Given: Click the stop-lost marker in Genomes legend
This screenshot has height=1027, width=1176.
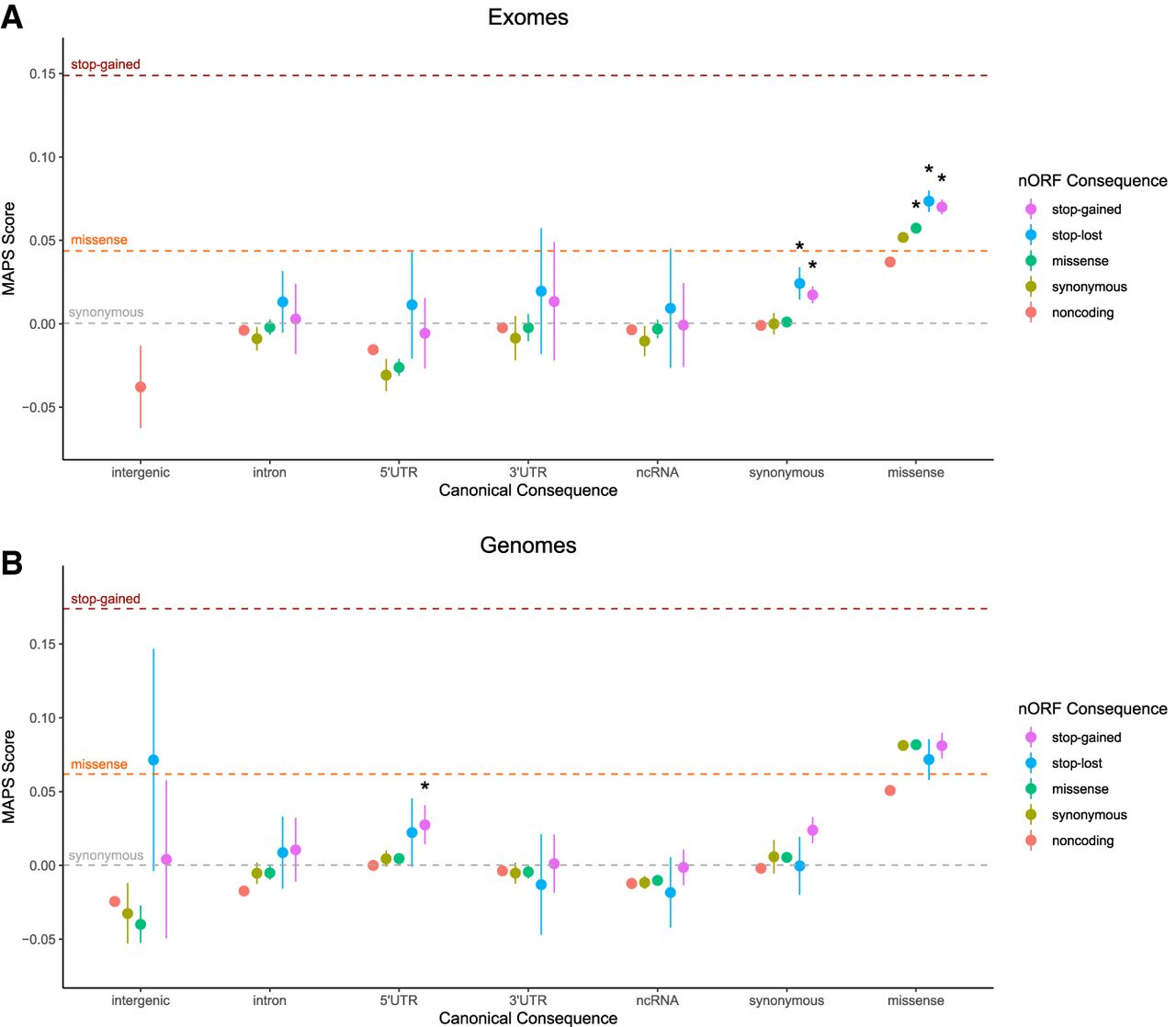Looking at the screenshot, I should tap(1031, 763).
